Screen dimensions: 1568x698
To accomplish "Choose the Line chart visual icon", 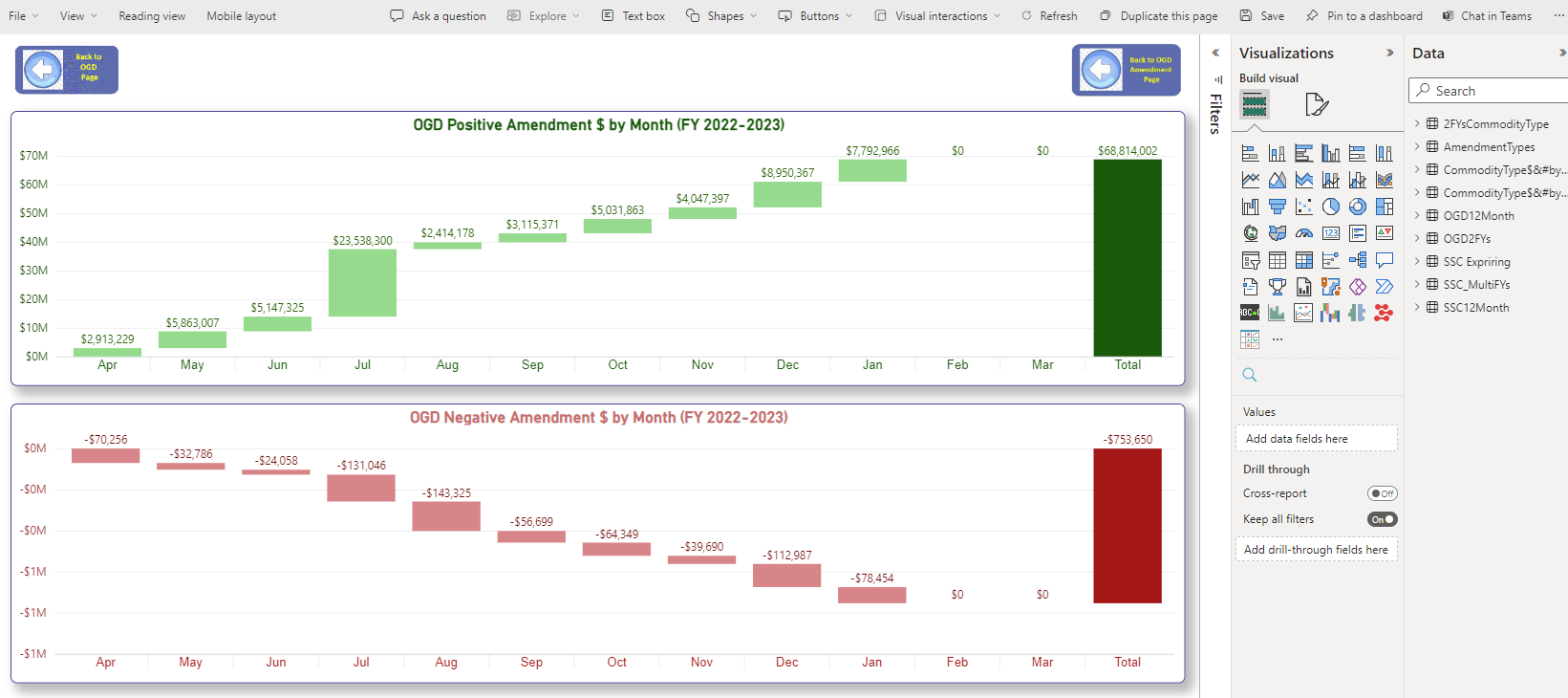I will [1250, 180].
